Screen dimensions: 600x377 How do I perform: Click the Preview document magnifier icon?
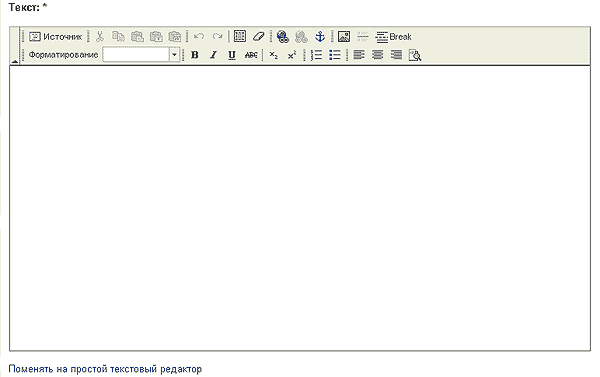coord(415,55)
